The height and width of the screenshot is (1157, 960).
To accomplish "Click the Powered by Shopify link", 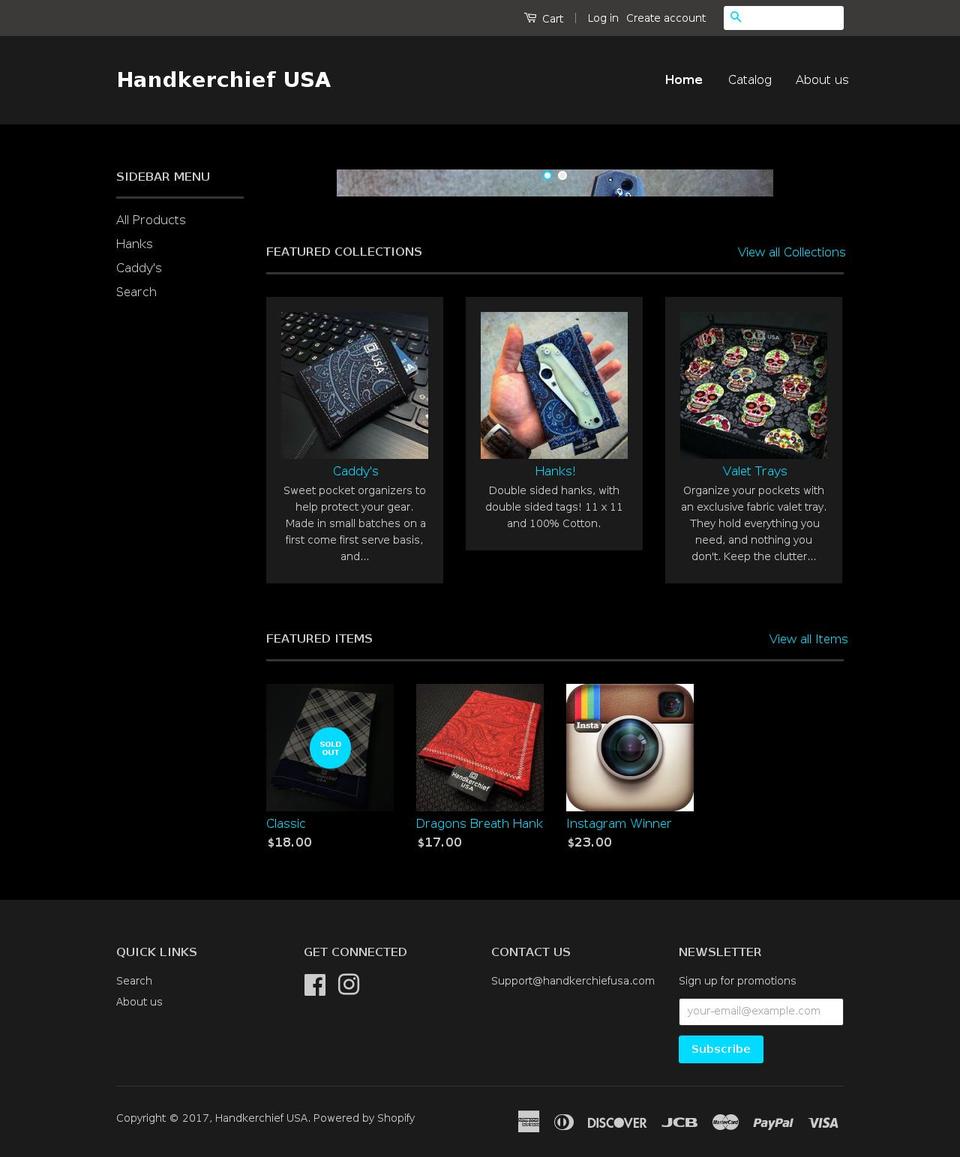I will click(x=364, y=1118).
